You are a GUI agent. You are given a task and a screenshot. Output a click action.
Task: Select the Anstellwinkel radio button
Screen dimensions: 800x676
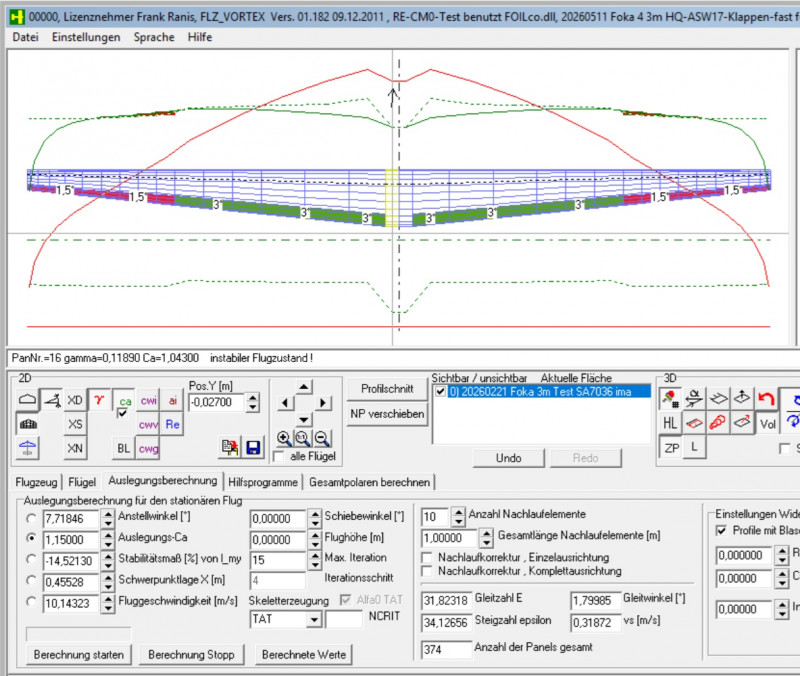[x=31, y=518]
